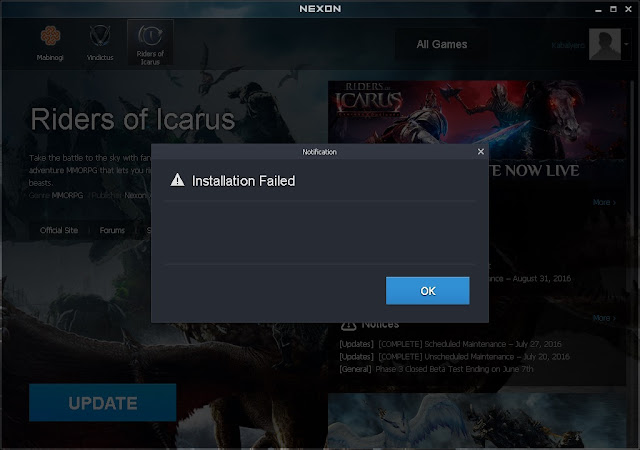Open the All Games list
This screenshot has height=450, width=640.
click(x=442, y=44)
